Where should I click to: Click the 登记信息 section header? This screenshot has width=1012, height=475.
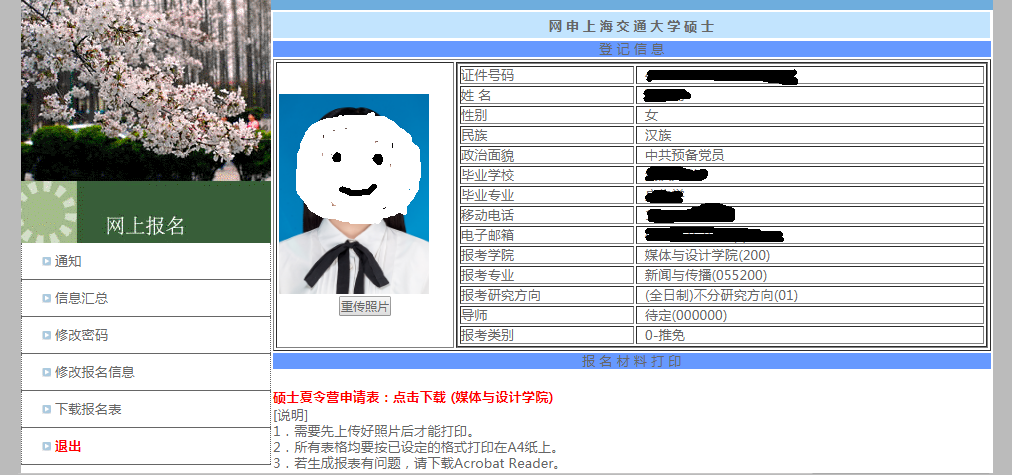click(632, 49)
